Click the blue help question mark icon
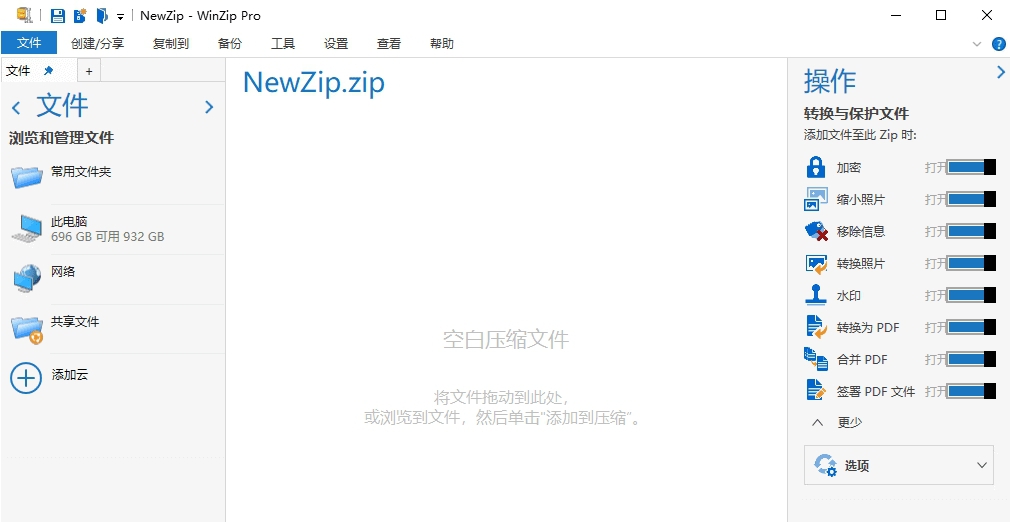The width and height of the screenshot is (1011, 522). [999, 44]
